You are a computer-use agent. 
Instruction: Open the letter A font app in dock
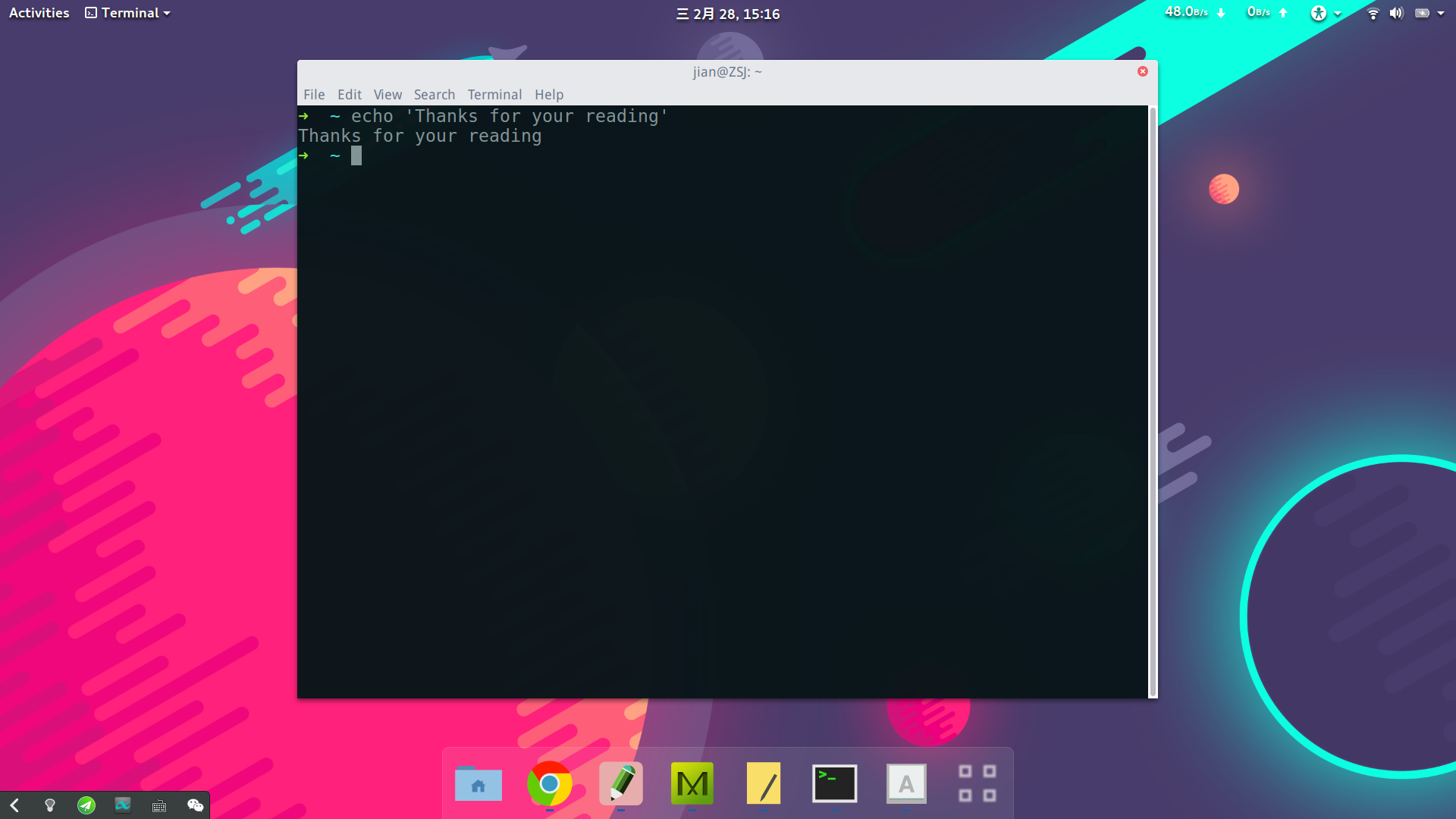tap(906, 783)
